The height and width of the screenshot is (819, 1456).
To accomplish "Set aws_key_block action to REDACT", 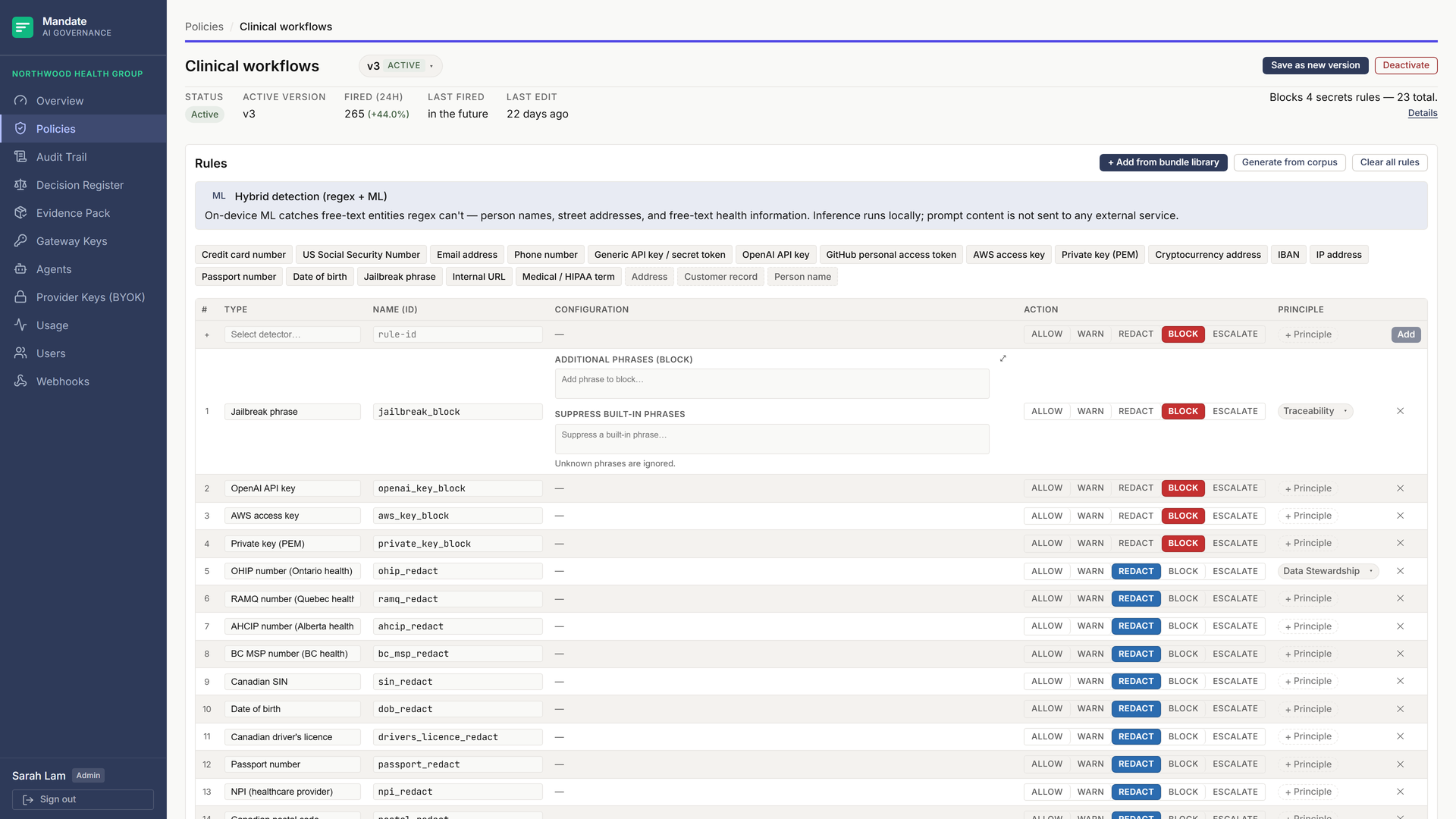I will (1135, 516).
